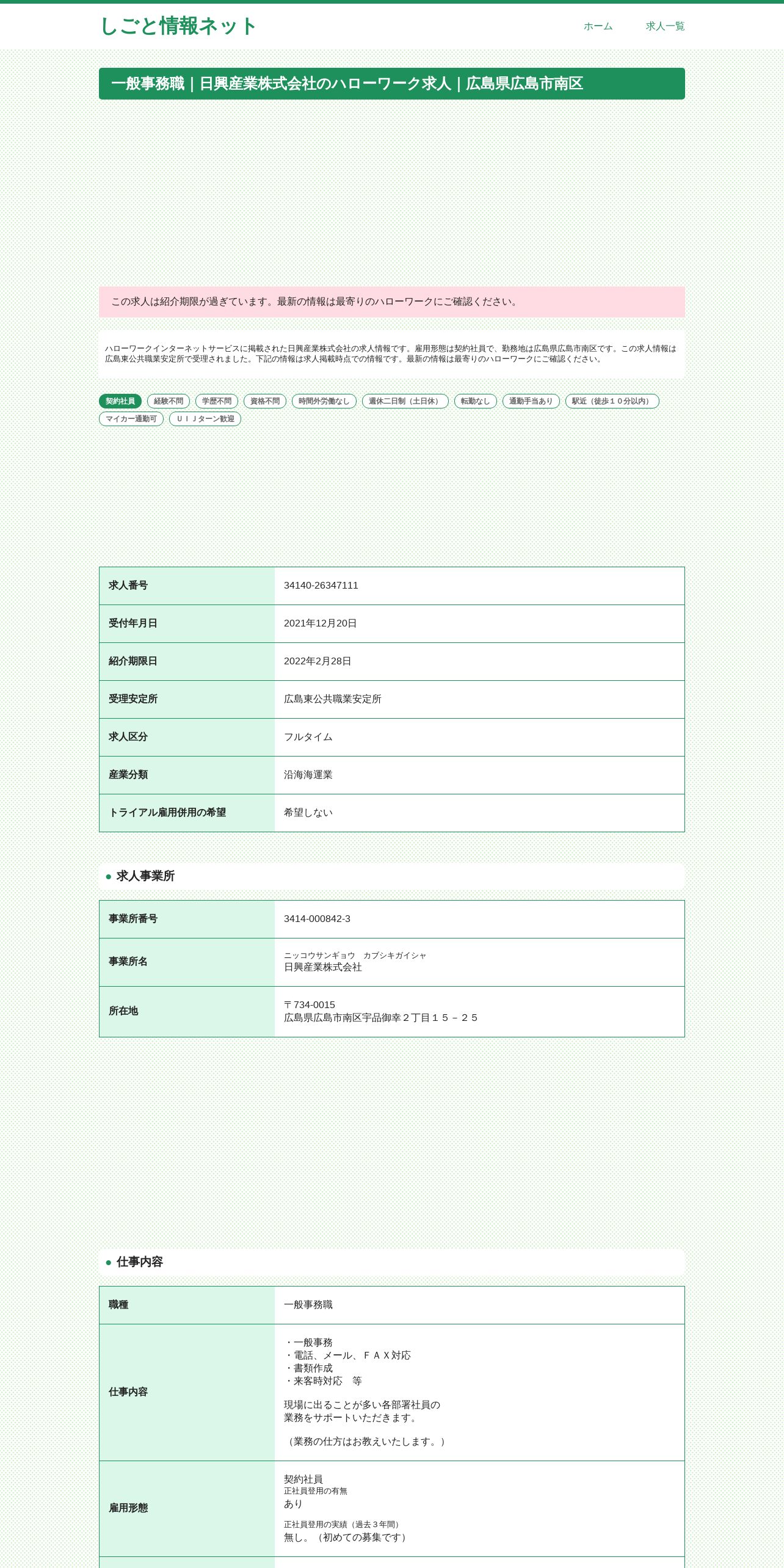Click the マイカー通勤可 tag
Viewport: 784px width, 1568px height.
[x=131, y=419]
